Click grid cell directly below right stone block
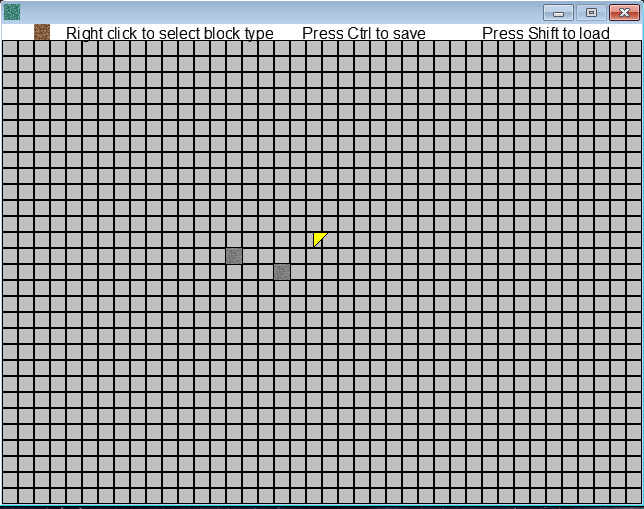The height and width of the screenshot is (509, 644). 282,288
